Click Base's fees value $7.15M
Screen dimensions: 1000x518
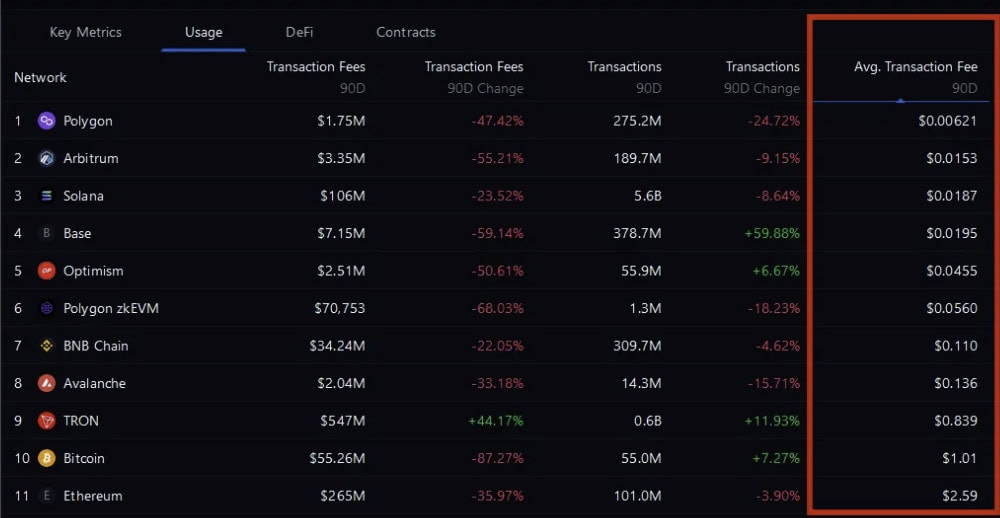341,233
